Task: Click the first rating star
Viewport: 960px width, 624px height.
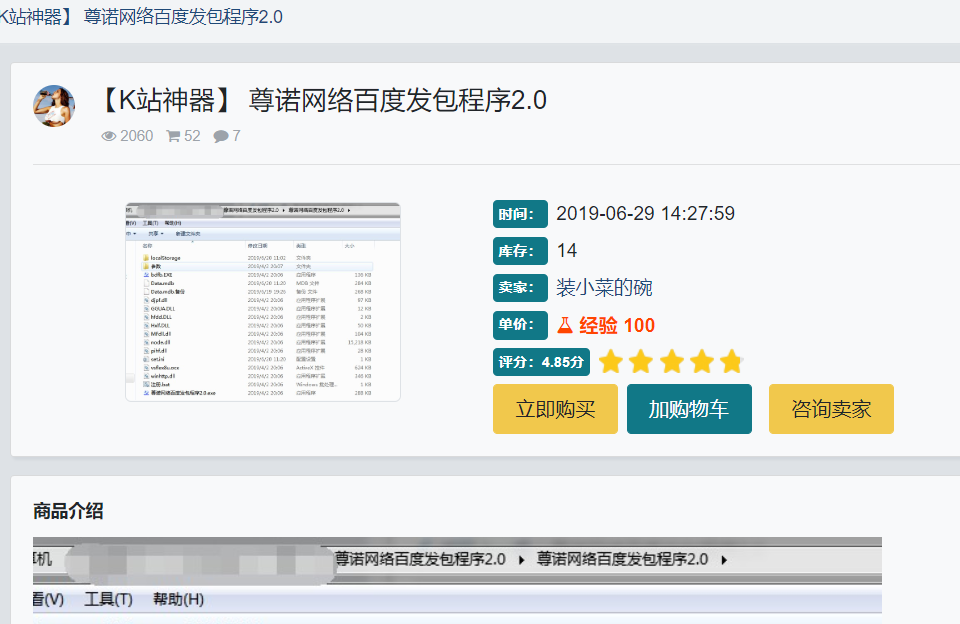Action: (611, 362)
